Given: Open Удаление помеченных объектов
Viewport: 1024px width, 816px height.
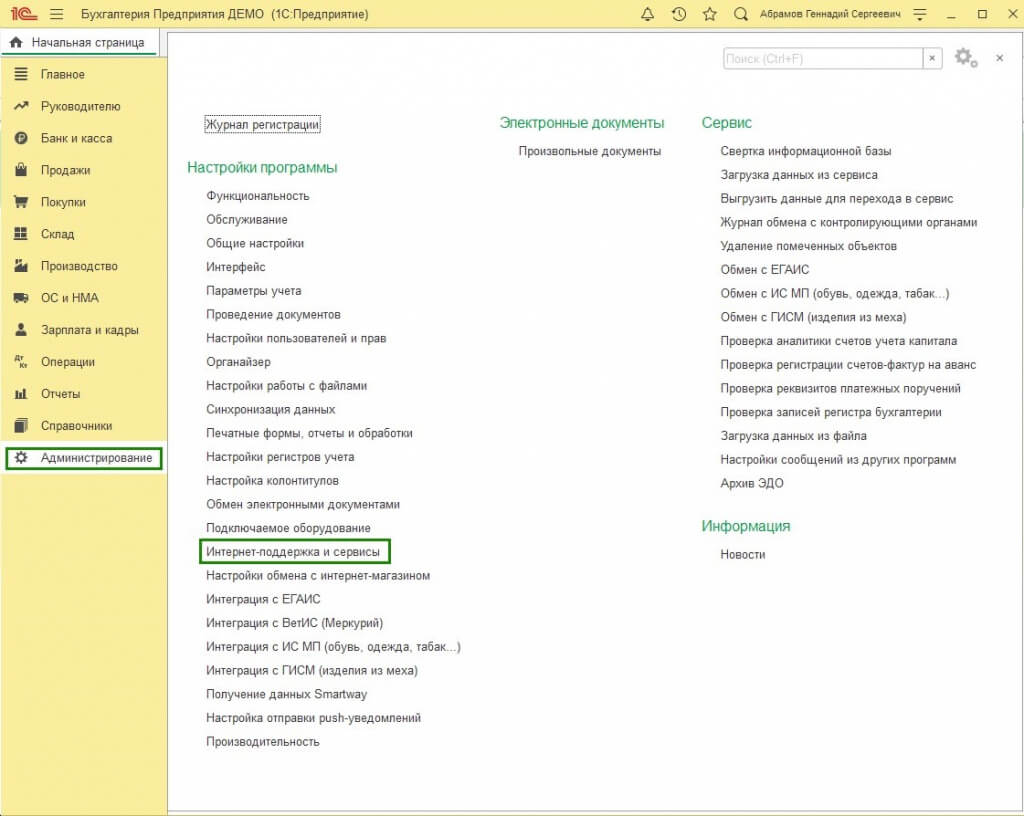Looking at the screenshot, I should coord(808,246).
